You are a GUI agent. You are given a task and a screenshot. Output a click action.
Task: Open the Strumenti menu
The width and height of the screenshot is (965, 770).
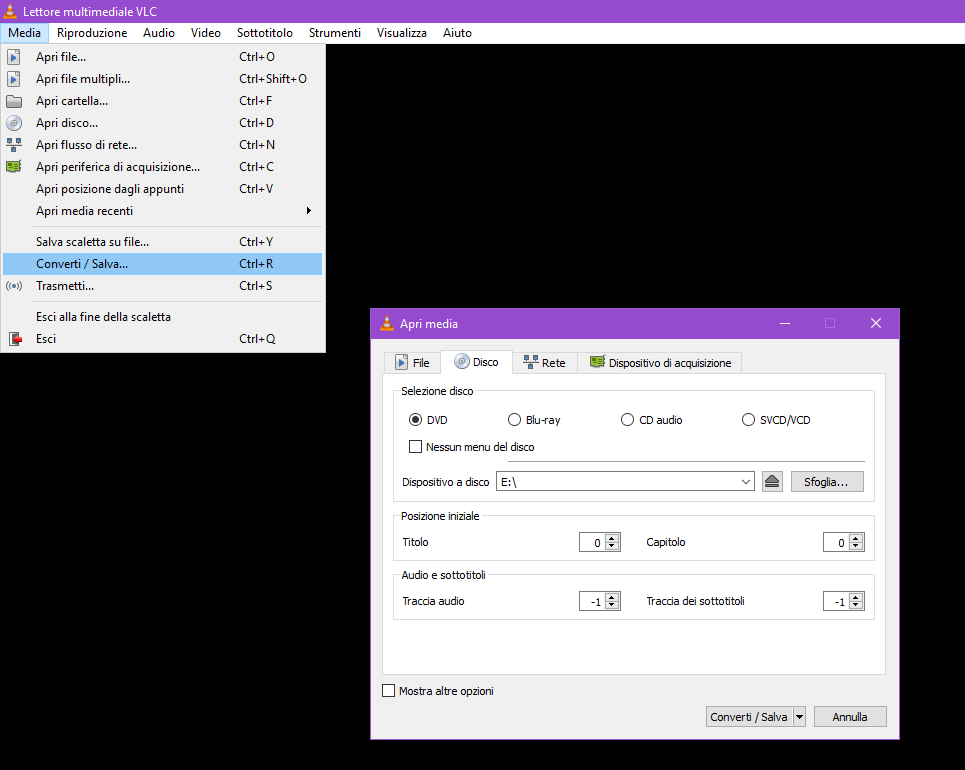coord(334,33)
